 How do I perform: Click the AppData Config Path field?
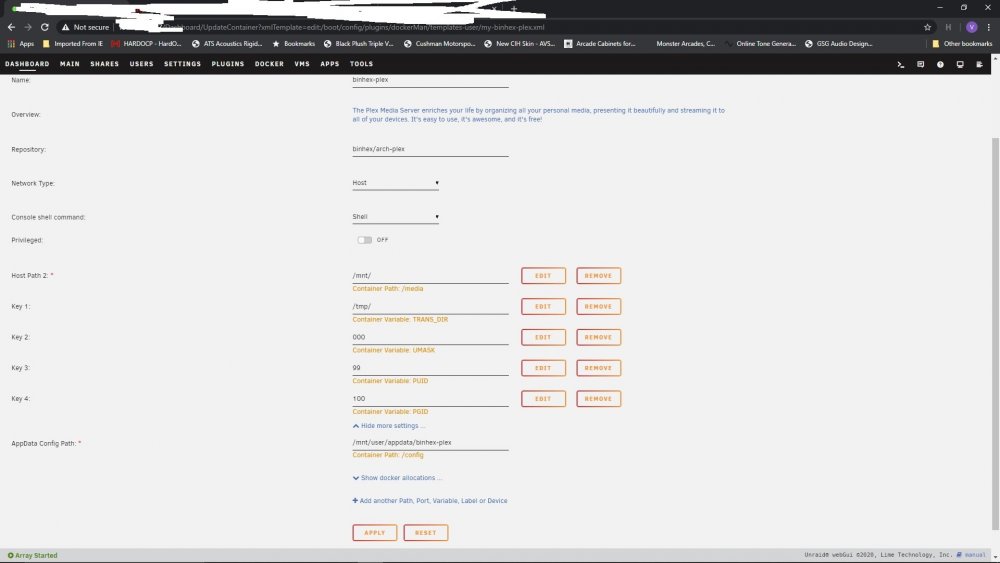click(x=430, y=443)
